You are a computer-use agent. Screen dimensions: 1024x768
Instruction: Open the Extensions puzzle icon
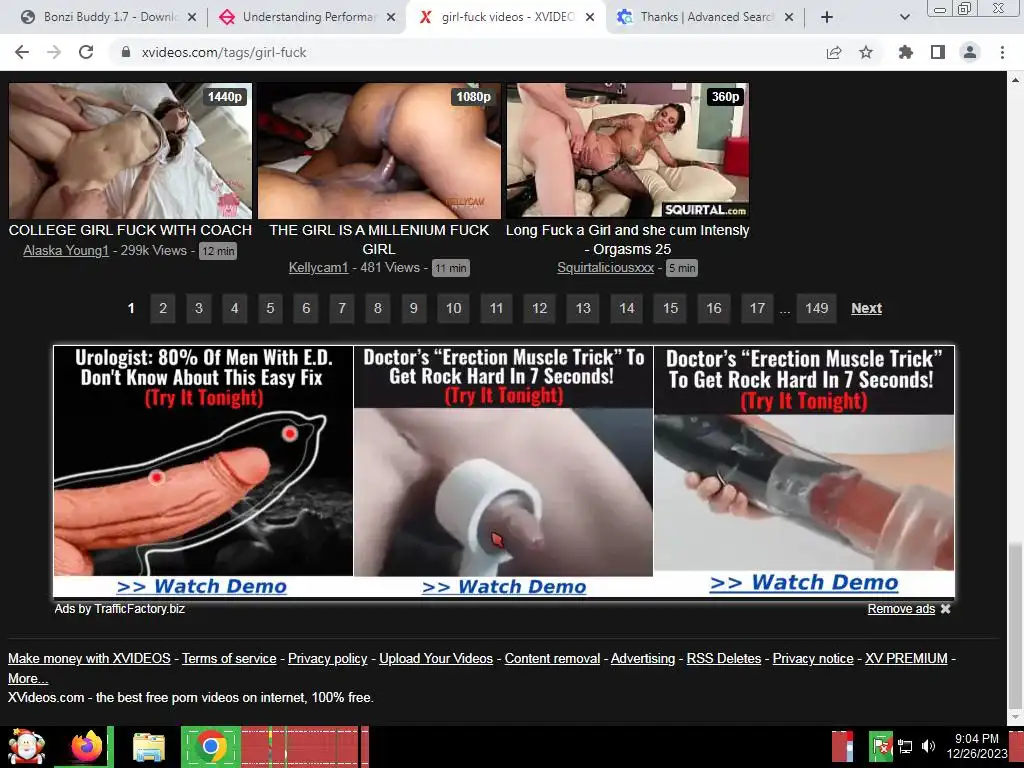tap(906, 52)
